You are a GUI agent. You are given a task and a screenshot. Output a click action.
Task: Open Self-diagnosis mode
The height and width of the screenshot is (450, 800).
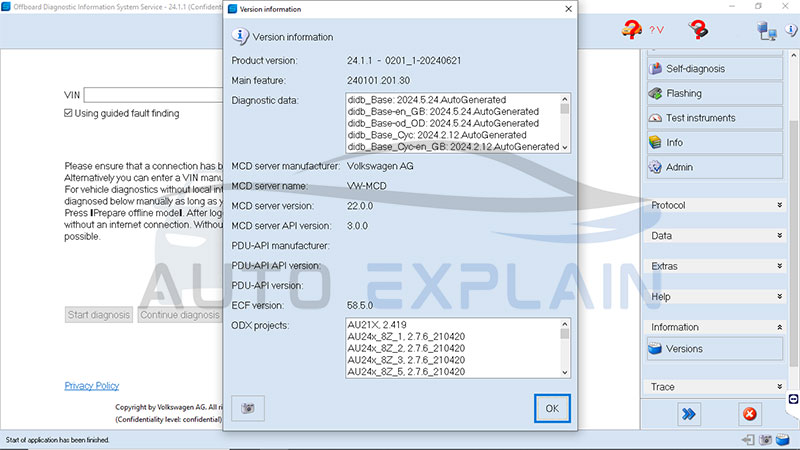tap(715, 69)
